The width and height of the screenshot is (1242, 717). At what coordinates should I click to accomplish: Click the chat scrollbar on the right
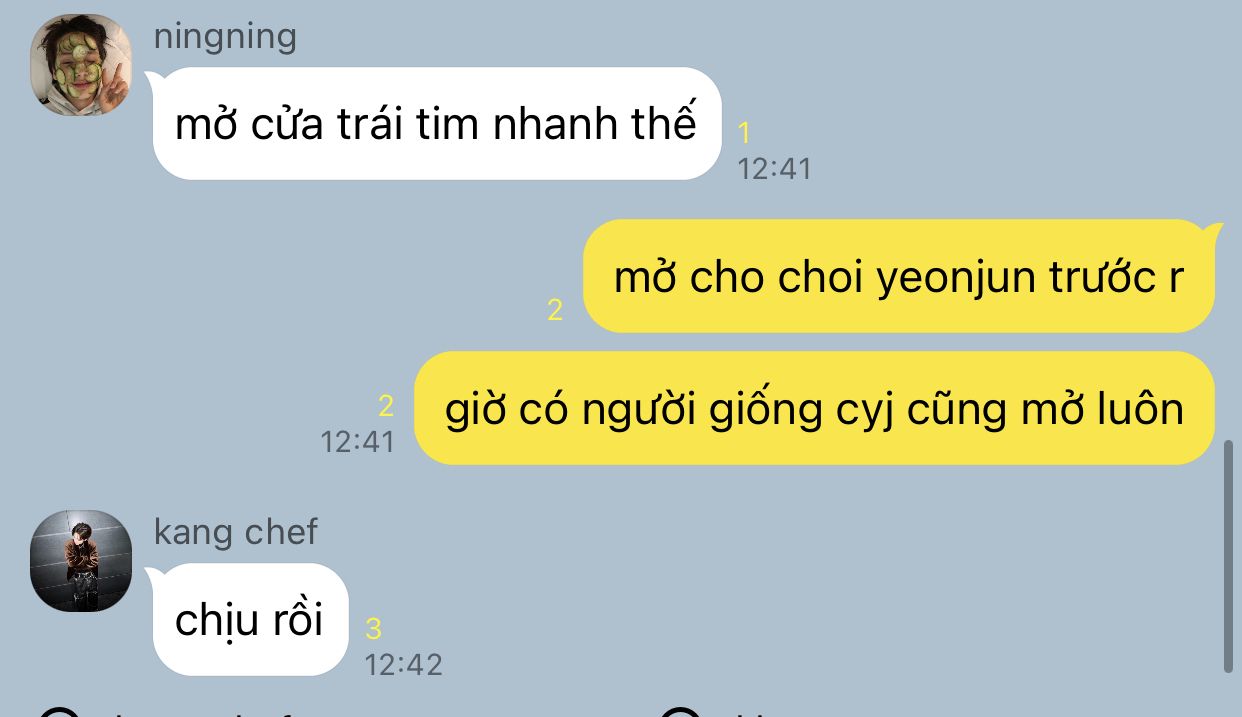click(x=1228, y=557)
